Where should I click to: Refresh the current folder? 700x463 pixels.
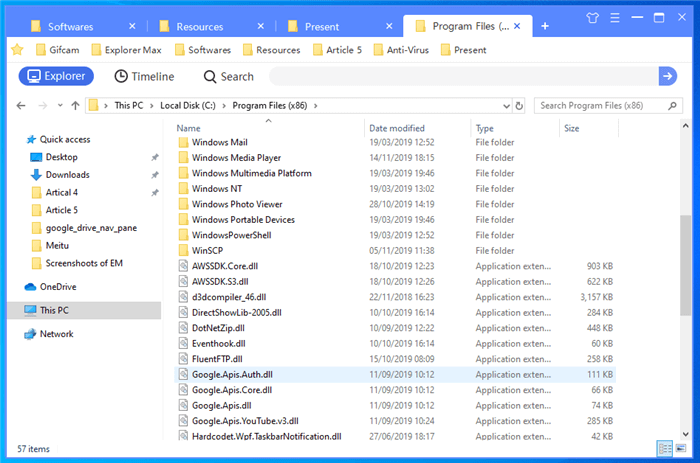pos(519,106)
